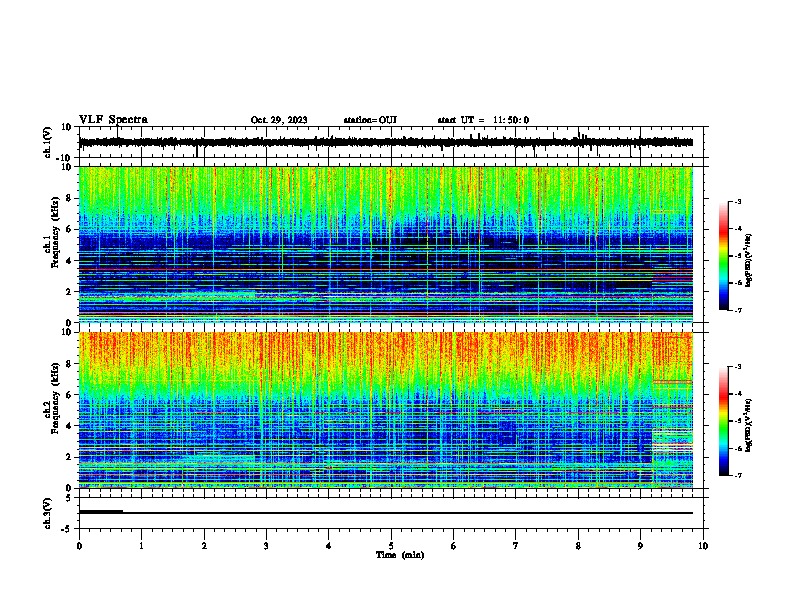Screen dimensions: 792x612
Task: Click the 'start UT = 11:50:0' label
Action: (483, 120)
